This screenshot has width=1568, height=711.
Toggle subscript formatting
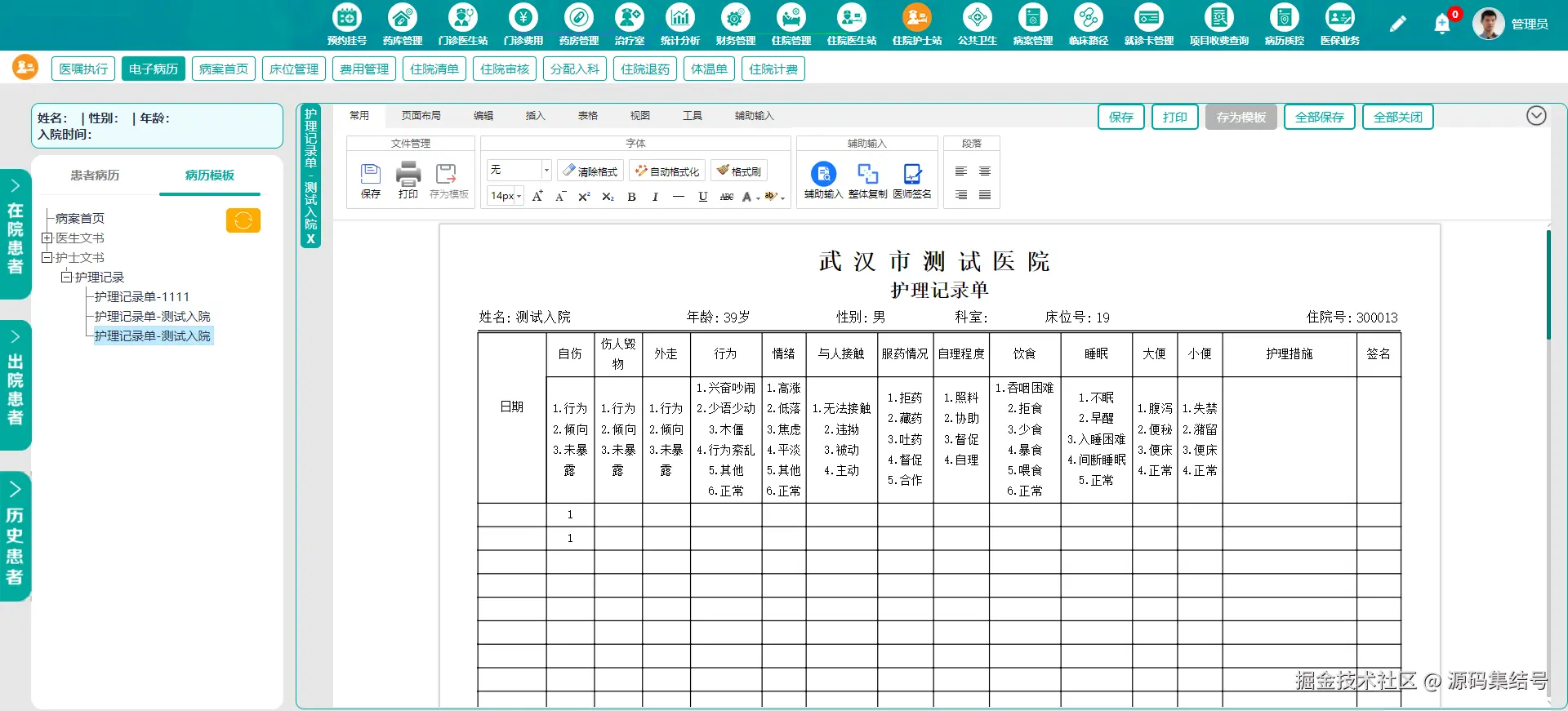click(x=608, y=196)
